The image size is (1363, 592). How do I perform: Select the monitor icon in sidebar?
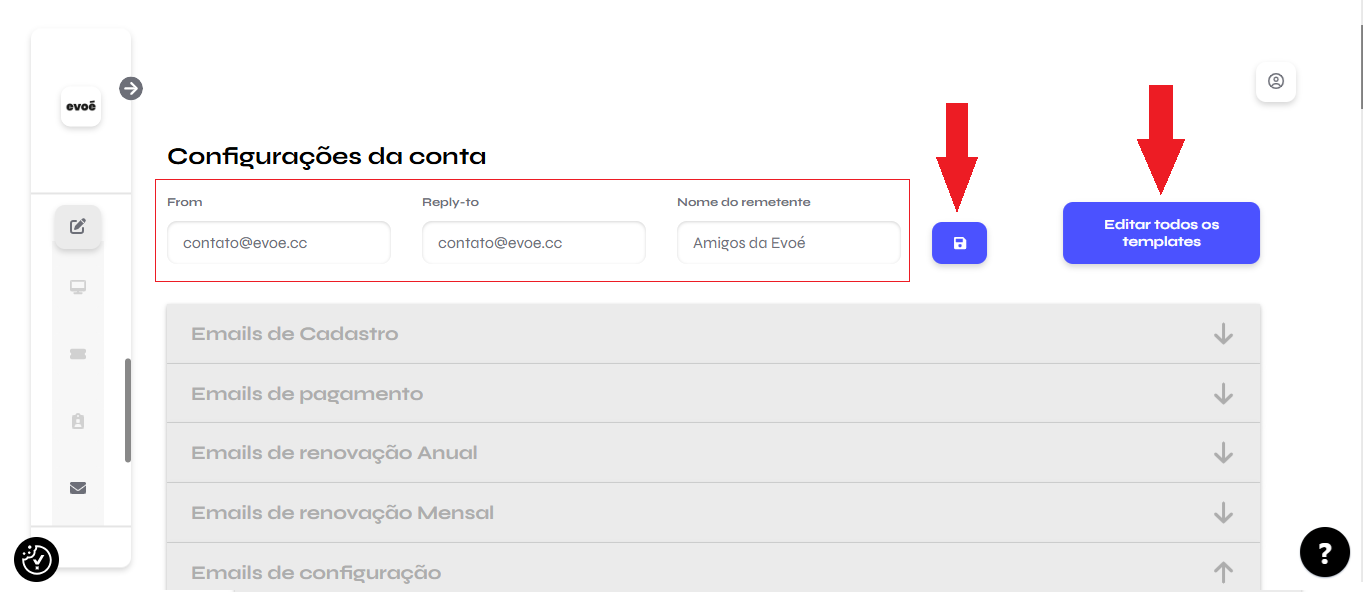[x=78, y=288]
